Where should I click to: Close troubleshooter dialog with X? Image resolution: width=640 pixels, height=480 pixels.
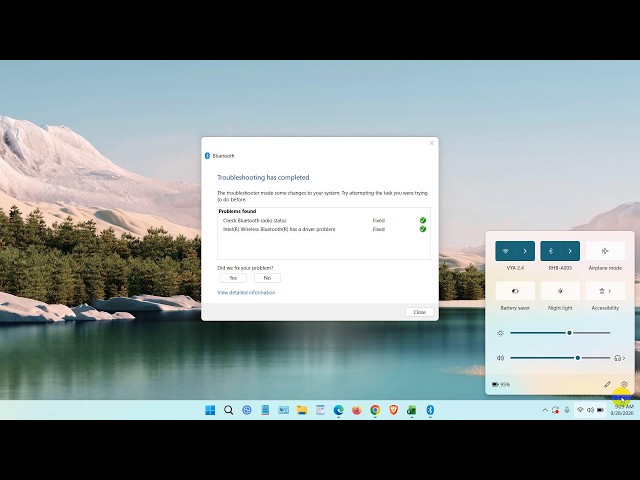(431, 143)
